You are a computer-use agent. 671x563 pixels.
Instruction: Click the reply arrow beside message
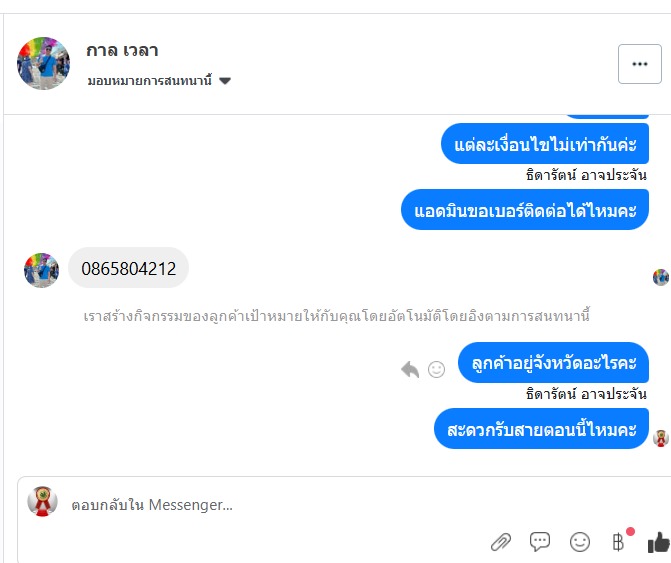click(x=410, y=369)
